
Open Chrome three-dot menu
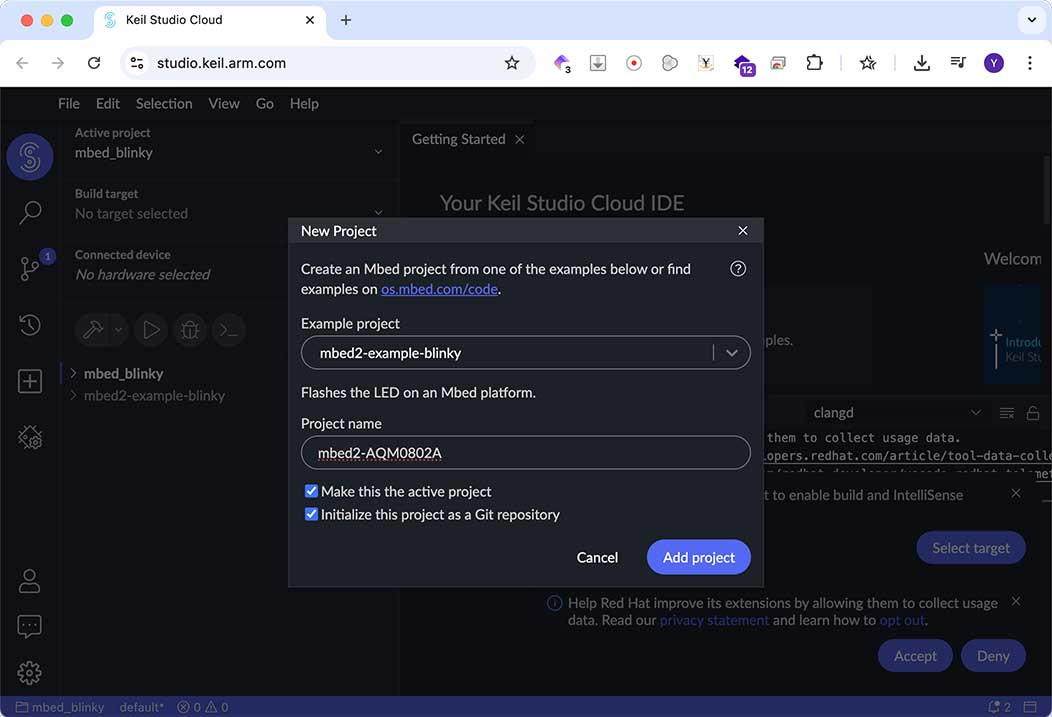coord(1029,63)
